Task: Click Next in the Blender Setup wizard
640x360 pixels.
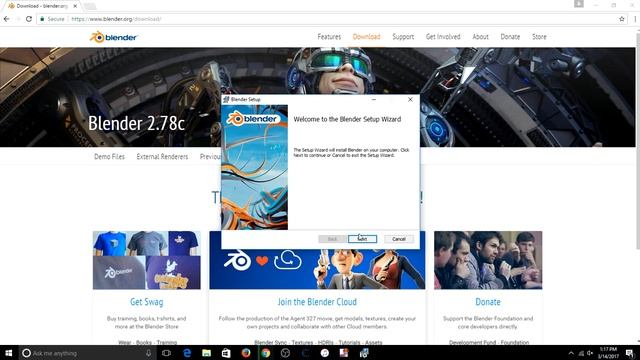Action: coord(362,239)
